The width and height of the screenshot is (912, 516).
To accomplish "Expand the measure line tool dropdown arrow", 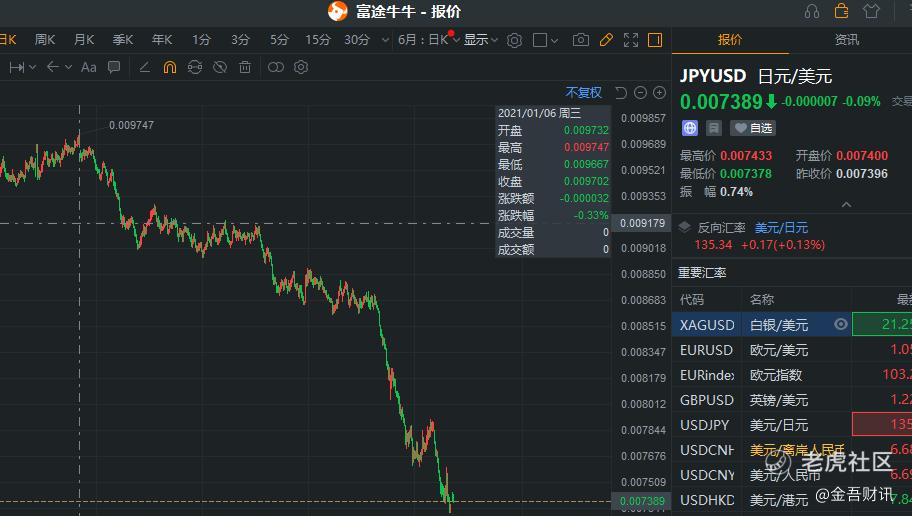I will point(33,67).
